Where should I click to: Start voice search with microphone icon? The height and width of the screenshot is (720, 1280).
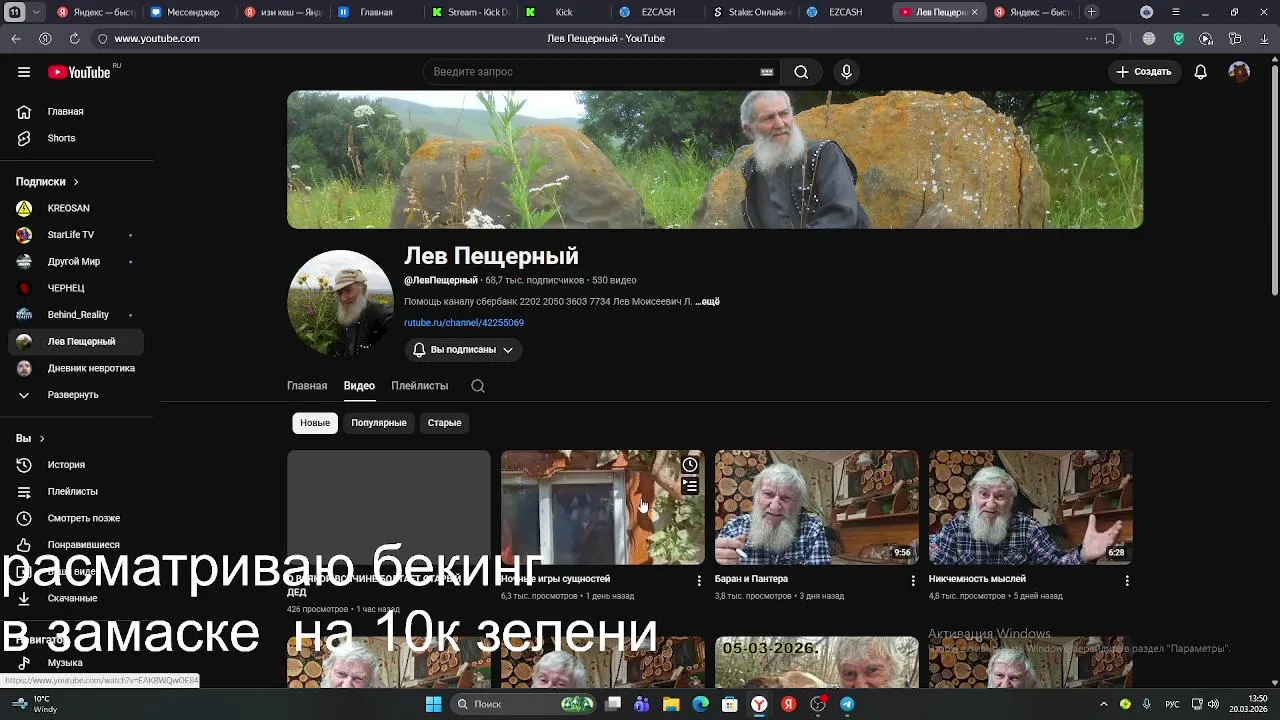(846, 72)
